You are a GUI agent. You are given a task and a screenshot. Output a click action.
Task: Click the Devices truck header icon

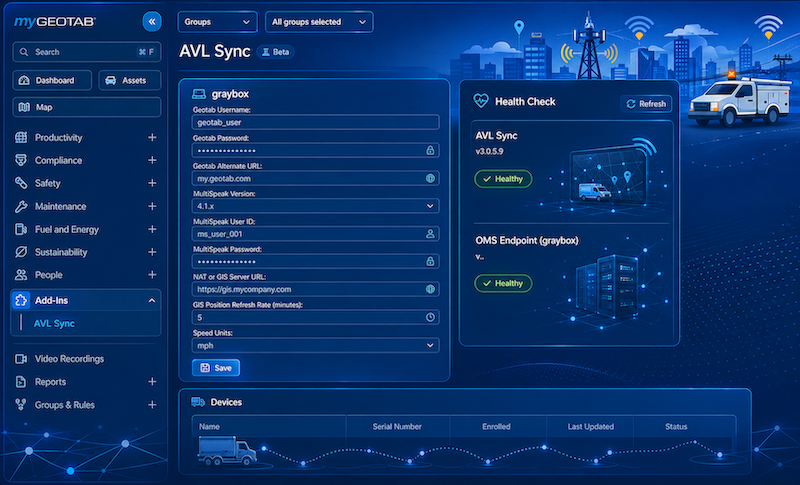click(x=198, y=402)
